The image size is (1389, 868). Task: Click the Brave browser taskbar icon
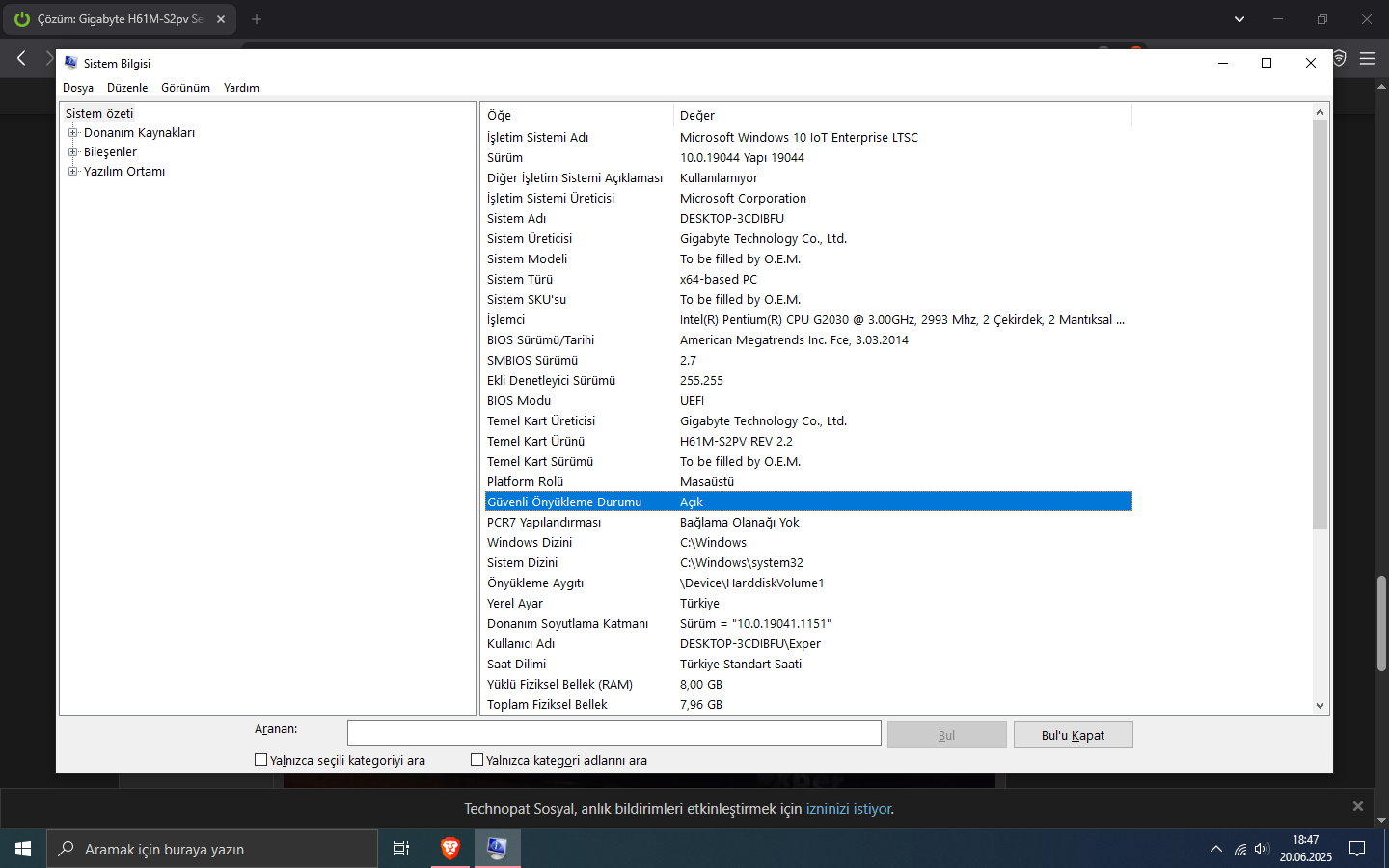coord(449,849)
